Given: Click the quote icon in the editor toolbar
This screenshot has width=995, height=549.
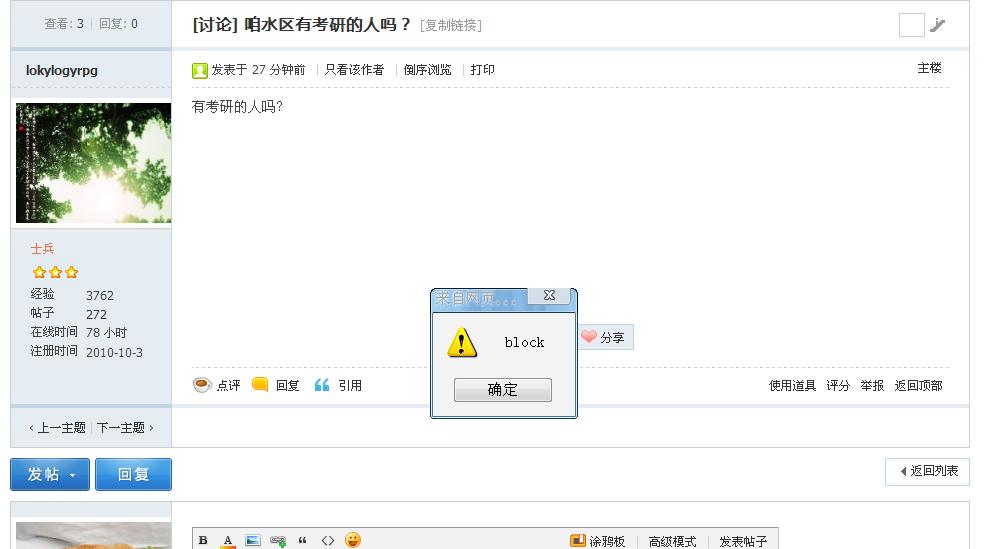Looking at the screenshot, I should coord(302,540).
